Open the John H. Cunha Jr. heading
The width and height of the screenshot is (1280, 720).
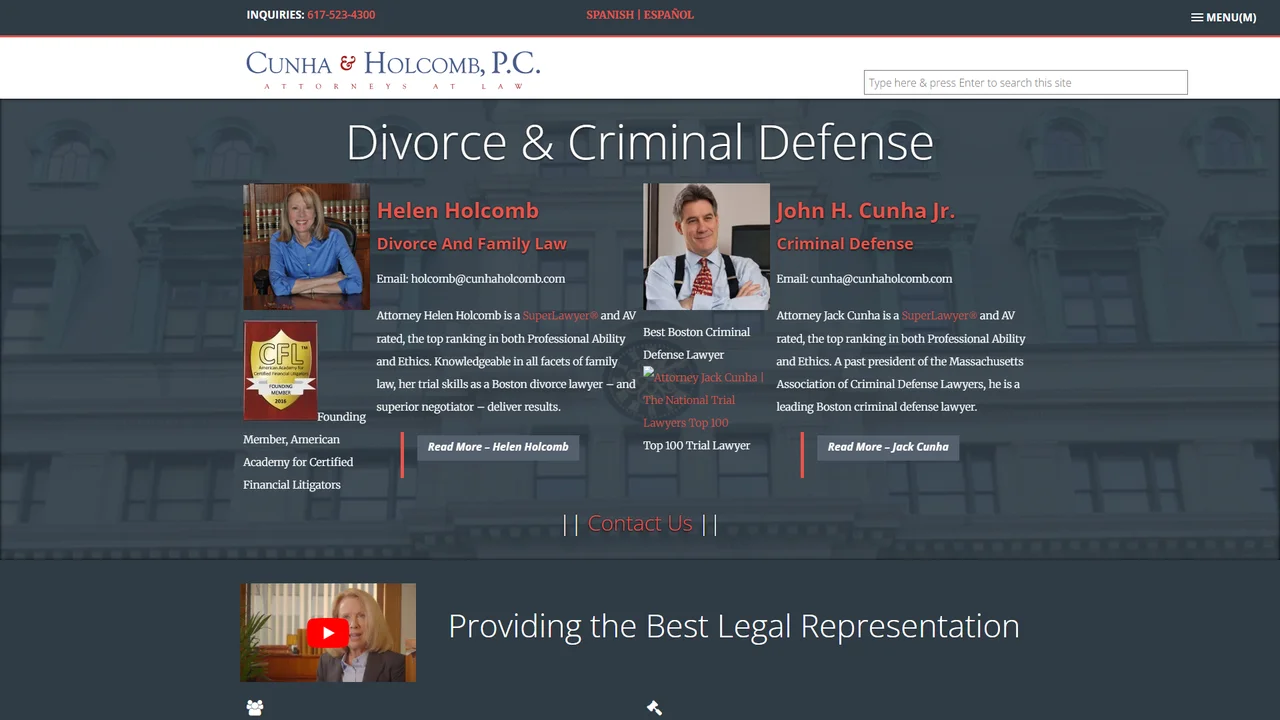[866, 210]
